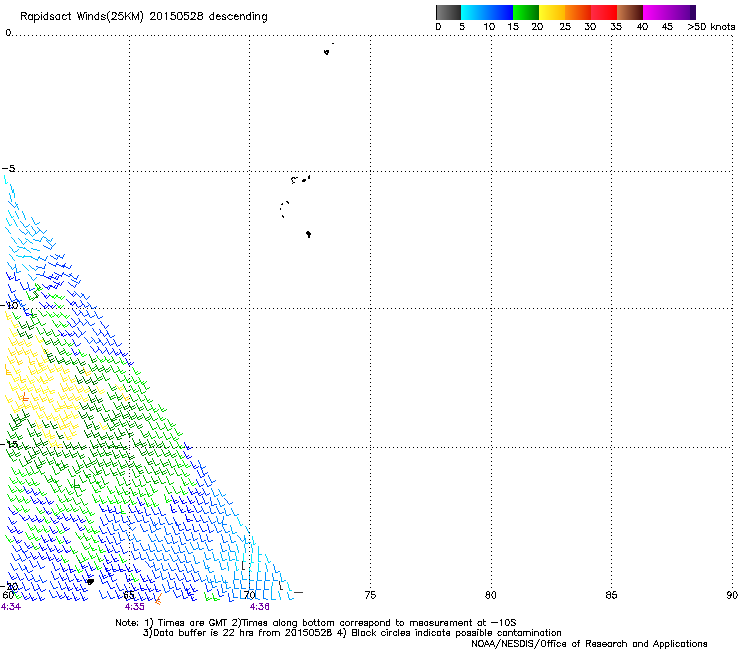Click the small island near the top at 73E

[x=327, y=52]
